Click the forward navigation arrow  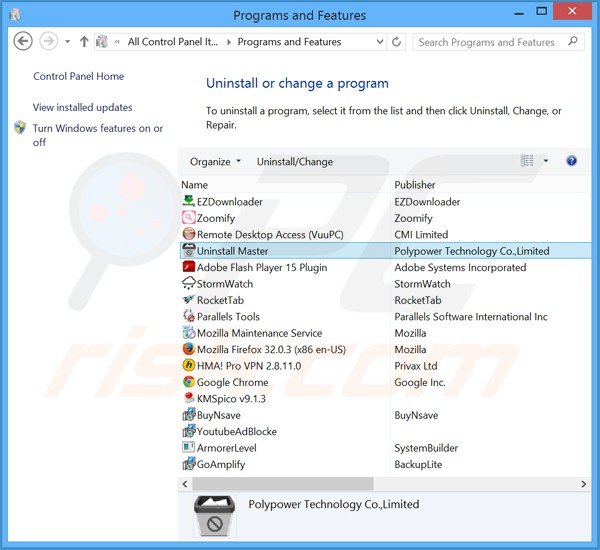tap(49, 41)
